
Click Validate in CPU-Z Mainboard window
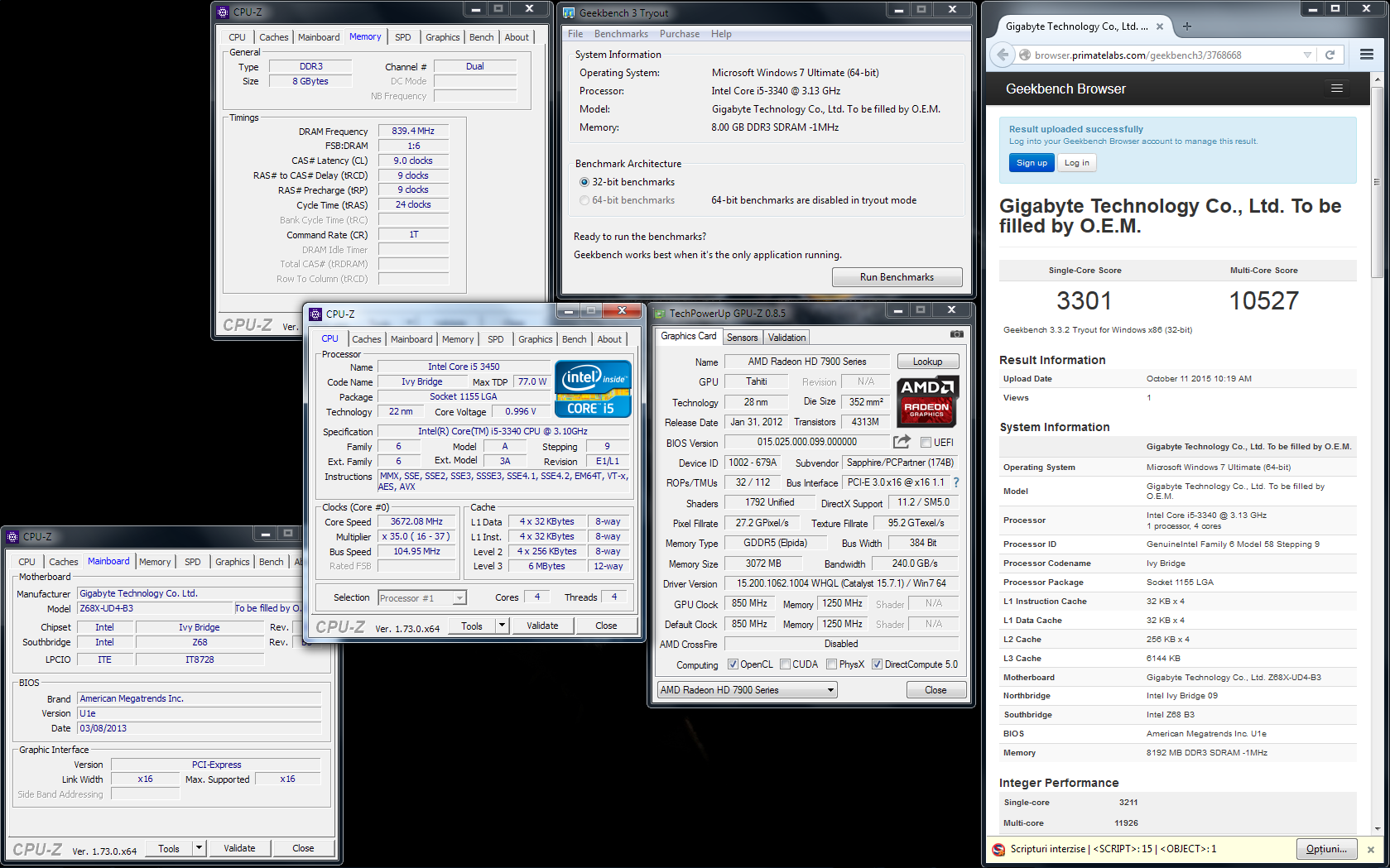click(239, 848)
